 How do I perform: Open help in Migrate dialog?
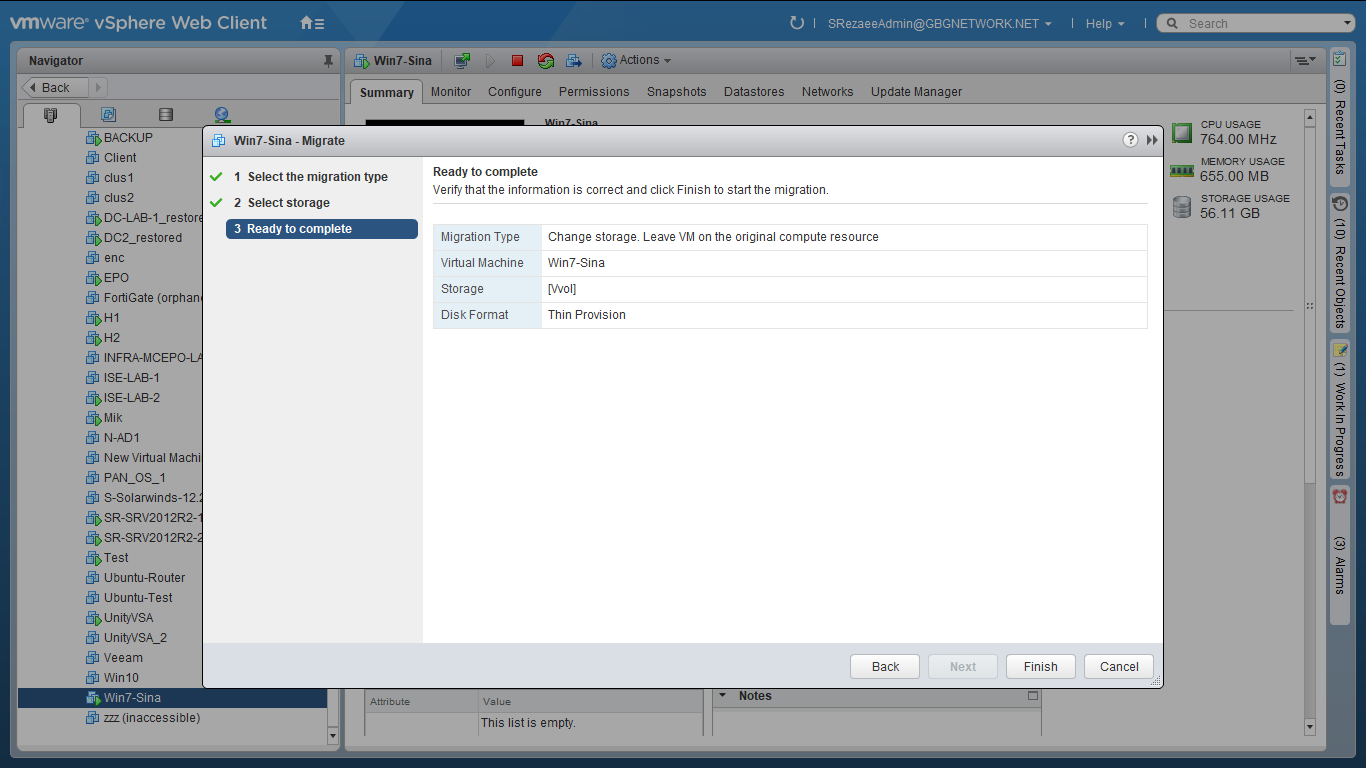tap(1130, 140)
